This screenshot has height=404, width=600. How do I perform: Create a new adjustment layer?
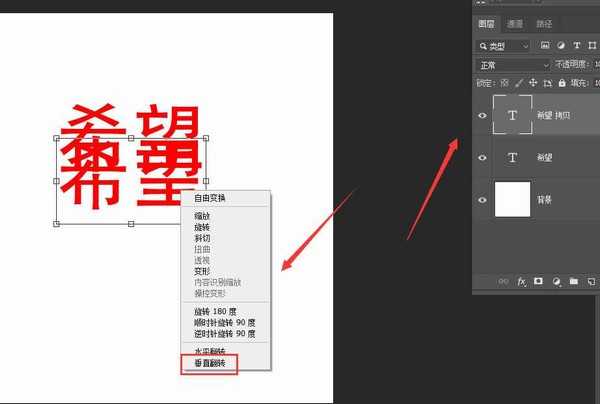click(x=555, y=282)
